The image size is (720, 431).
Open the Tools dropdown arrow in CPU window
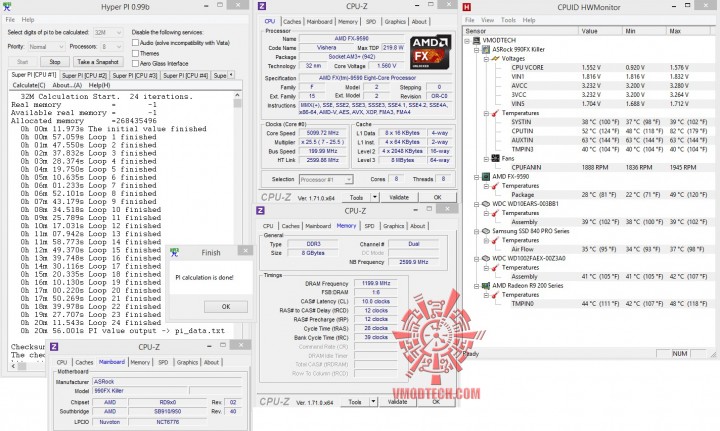pyautogui.click(x=375, y=197)
